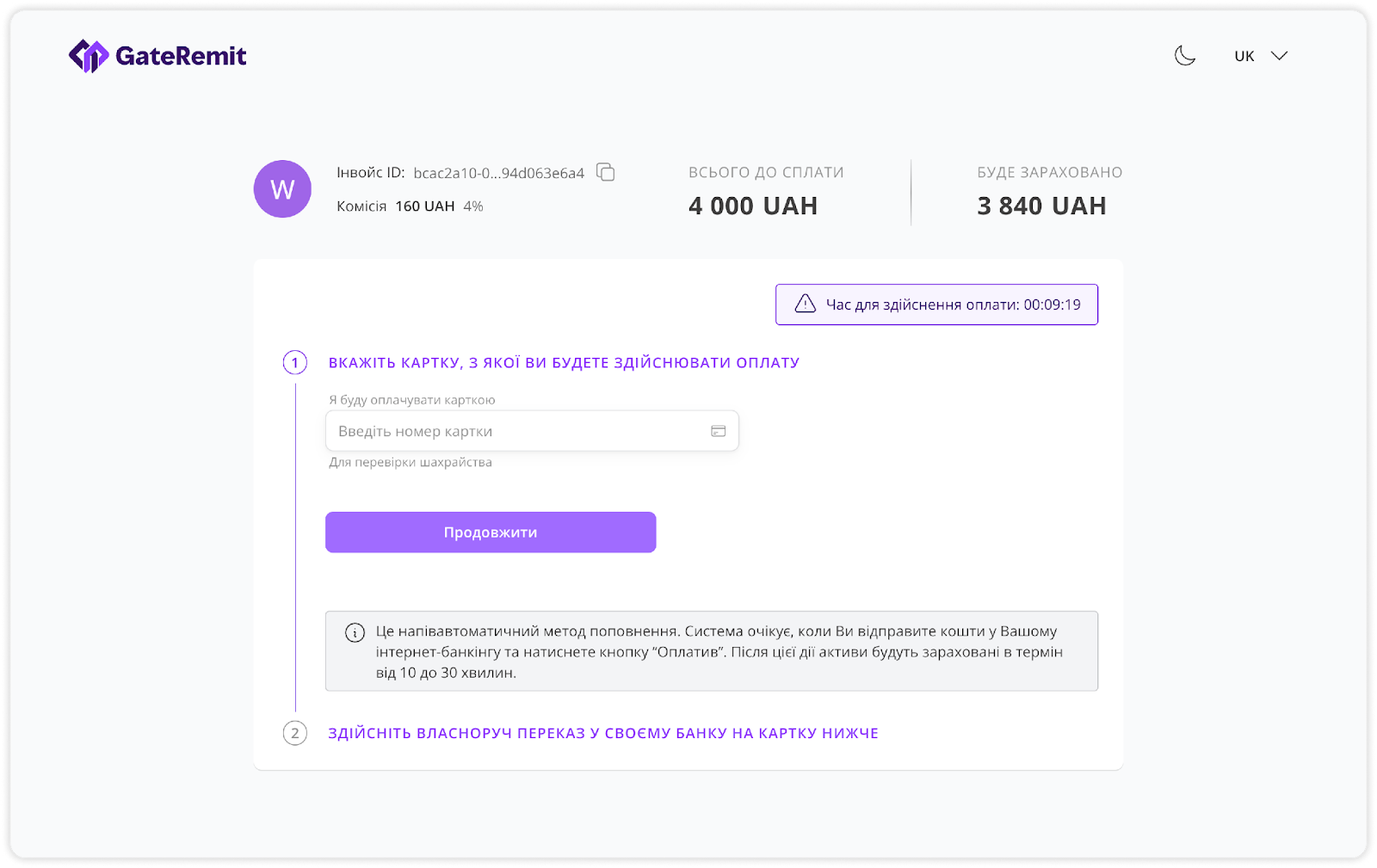1377x868 pixels.
Task: Click the step 1 circle marker
Action: (x=295, y=362)
